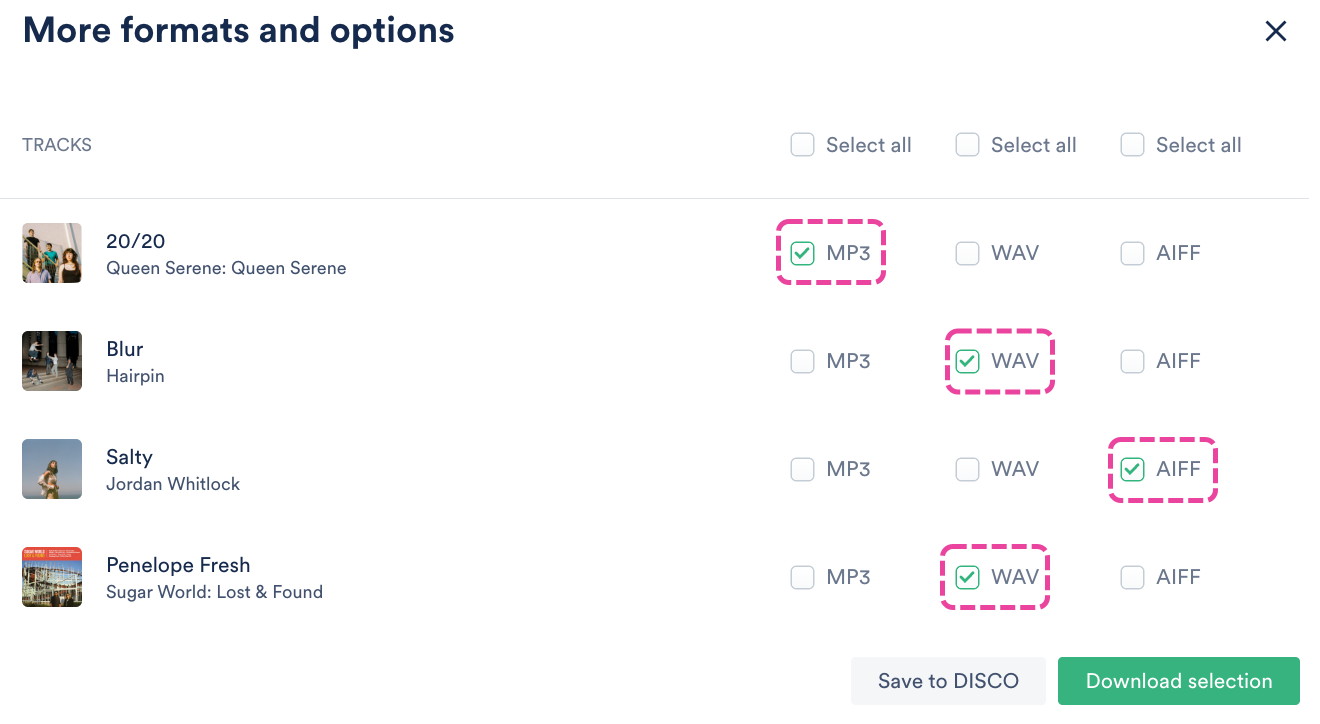This screenshot has width=1320, height=724.
Task: Enable WAV format for 20/20
Action: (x=967, y=253)
